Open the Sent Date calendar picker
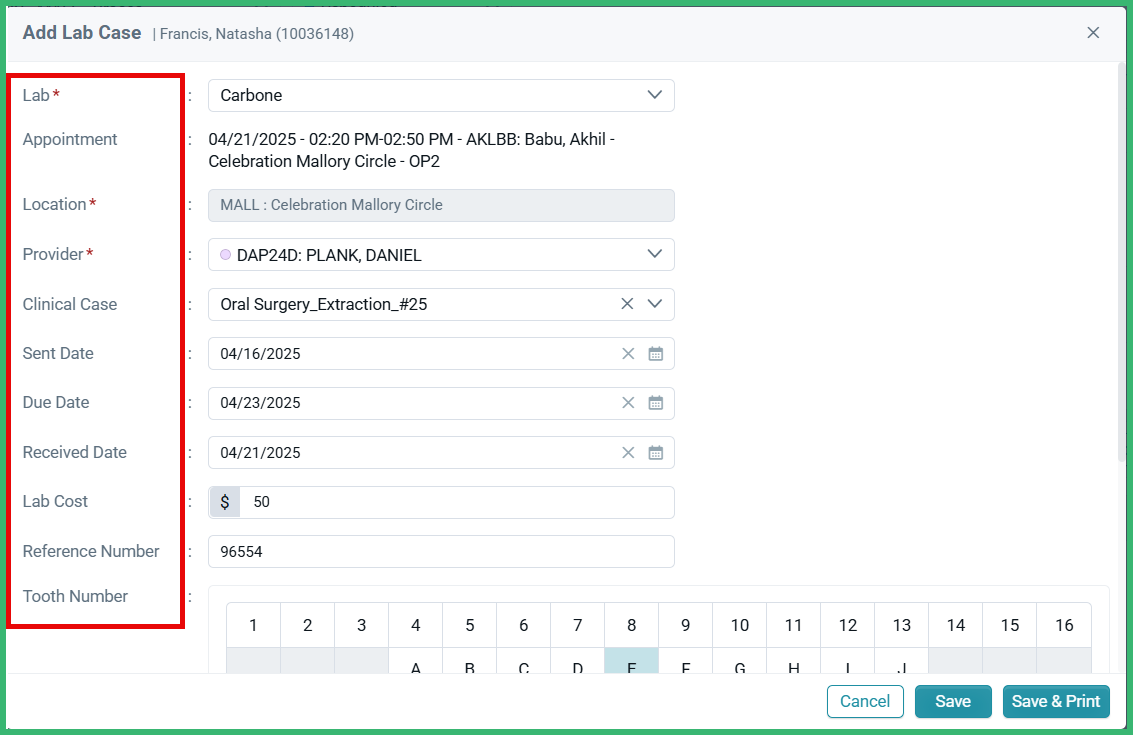This screenshot has width=1133, height=735. tap(655, 353)
